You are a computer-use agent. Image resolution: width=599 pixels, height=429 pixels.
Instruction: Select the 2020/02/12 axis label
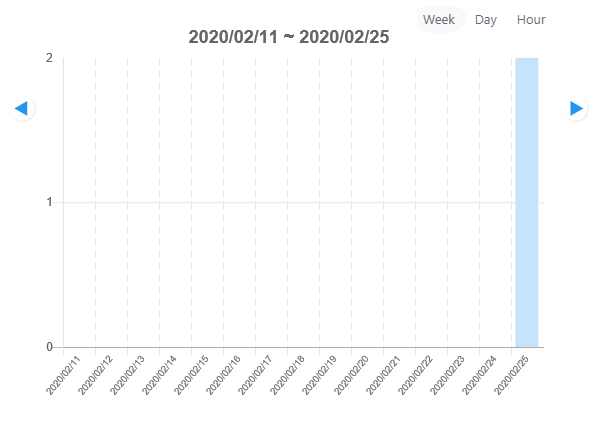point(96,375)
